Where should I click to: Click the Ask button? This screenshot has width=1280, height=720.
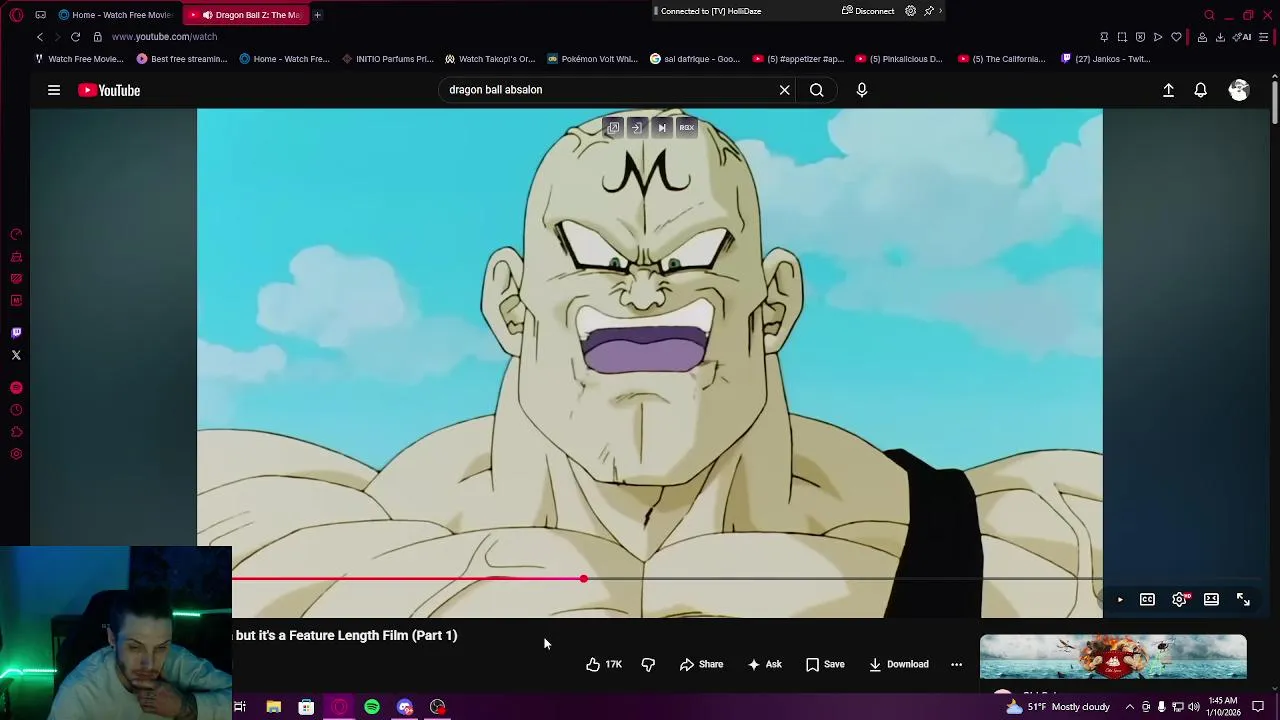[763, 664]
